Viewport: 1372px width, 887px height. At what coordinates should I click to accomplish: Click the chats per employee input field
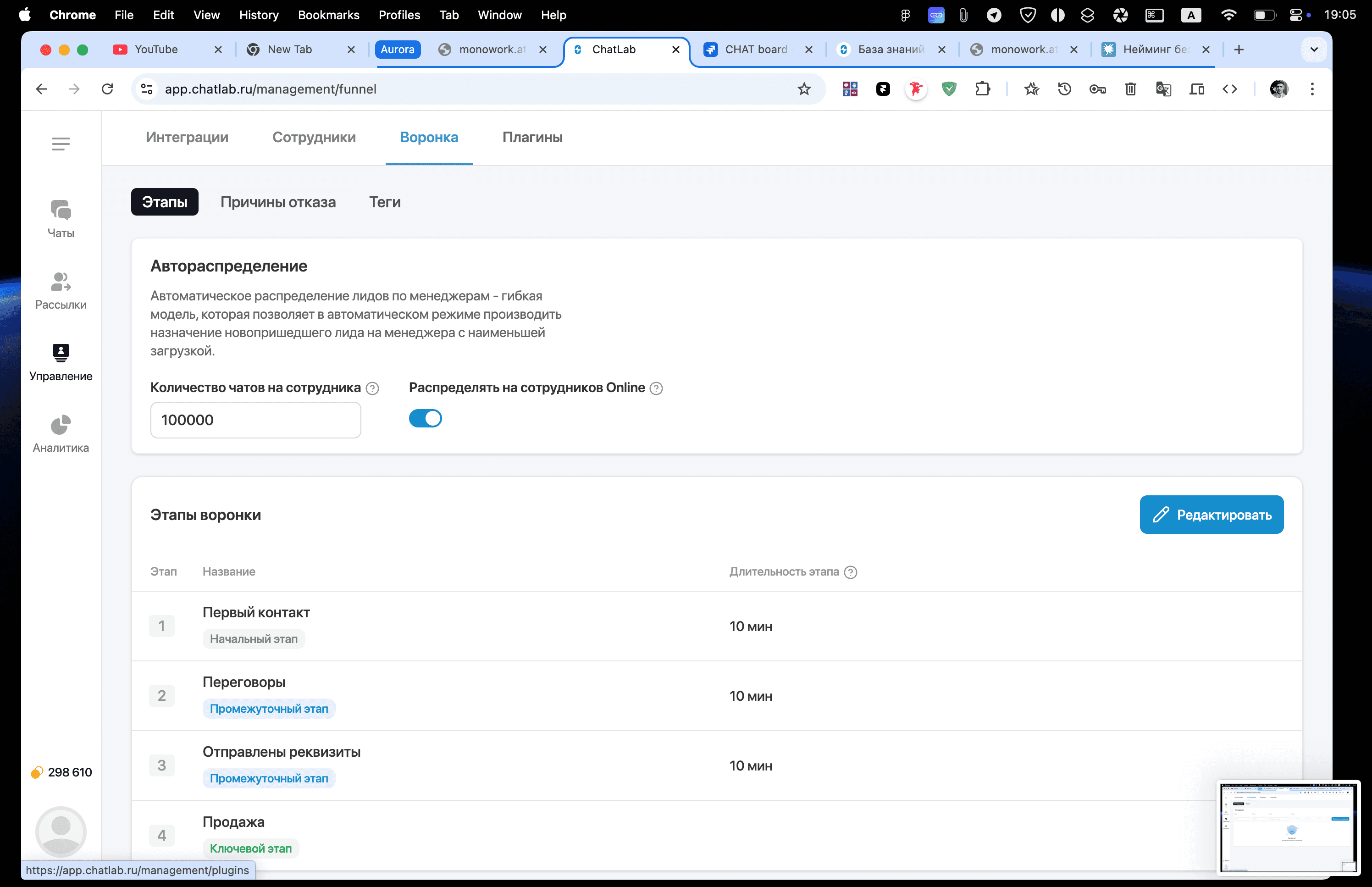(255, 420)
